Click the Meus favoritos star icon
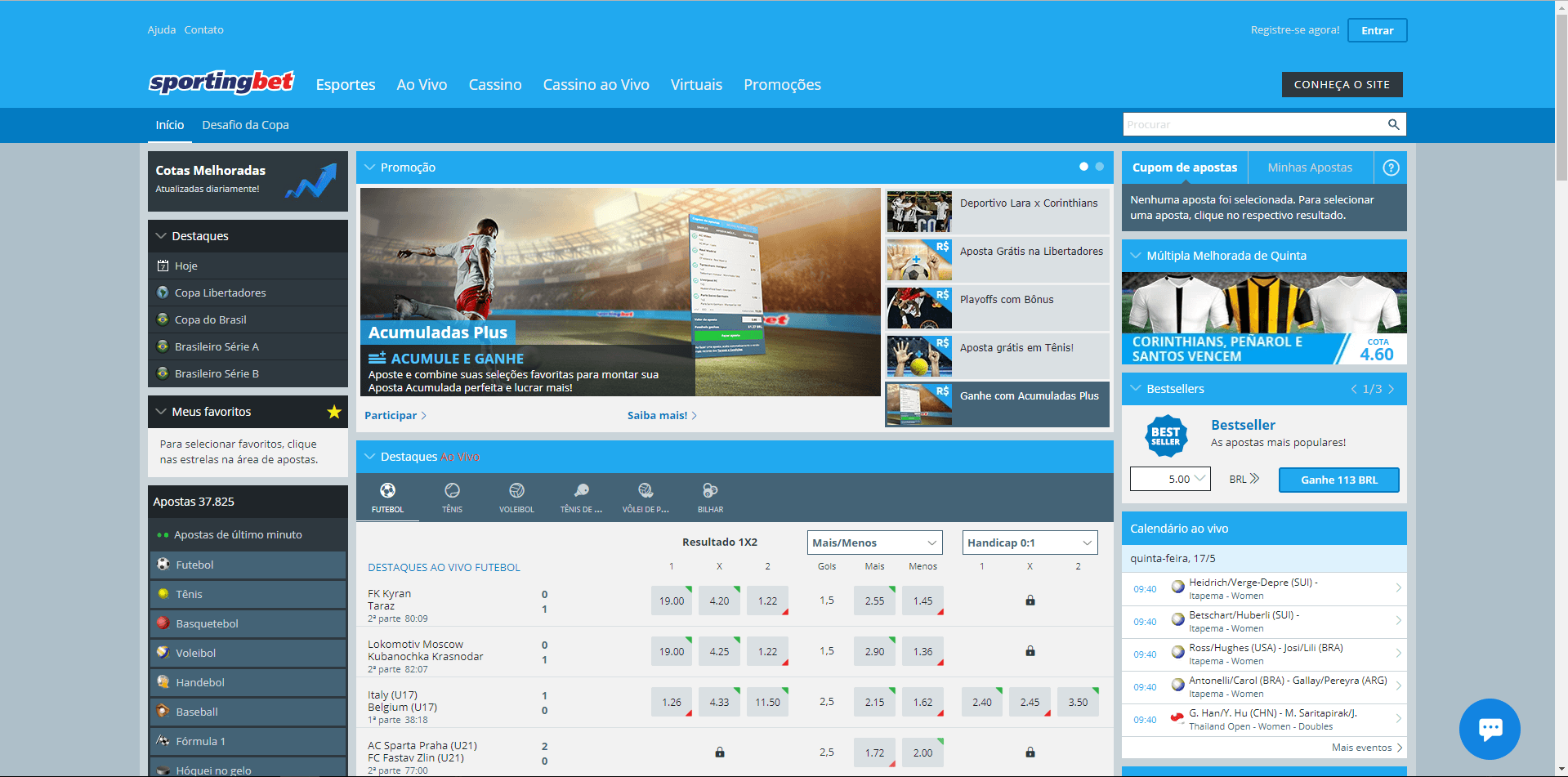Screen dimensions: 1568x777 tap(333, 412)
